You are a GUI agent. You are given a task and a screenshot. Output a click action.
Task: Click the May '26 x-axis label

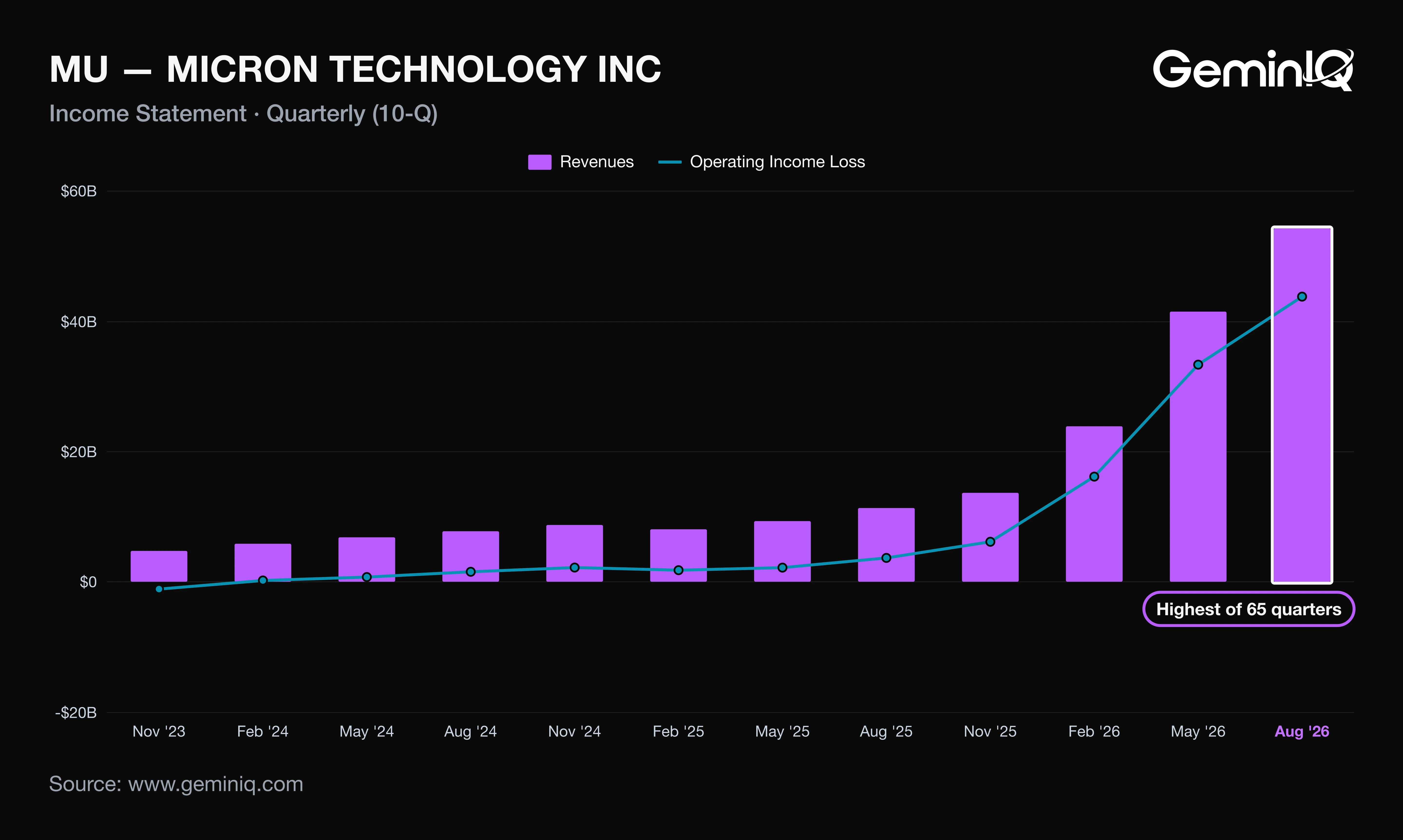click(x=1198, y=731)
